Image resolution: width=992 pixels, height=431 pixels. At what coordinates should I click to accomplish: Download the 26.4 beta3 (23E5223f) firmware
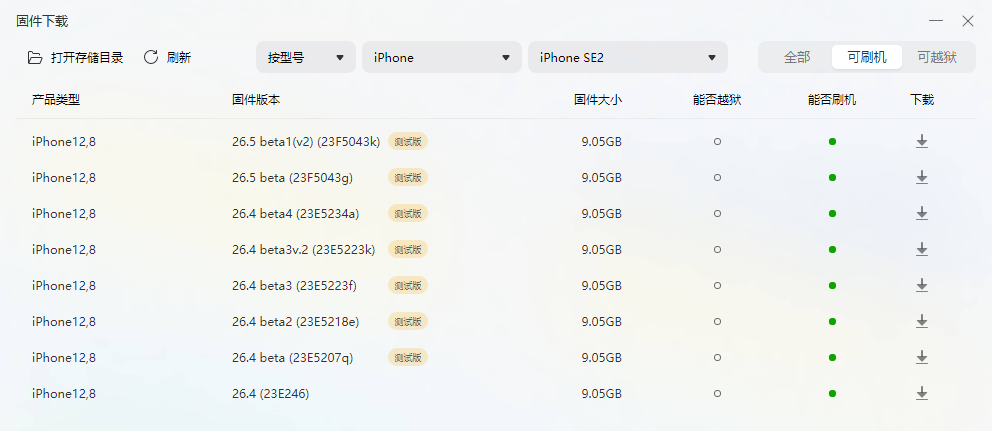921,286
